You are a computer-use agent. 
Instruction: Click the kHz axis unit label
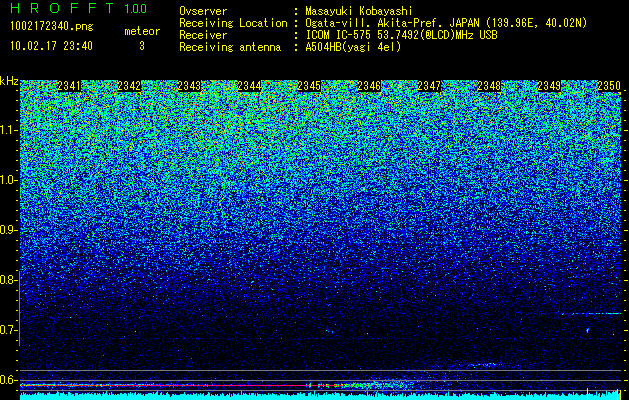coord(9,81)
